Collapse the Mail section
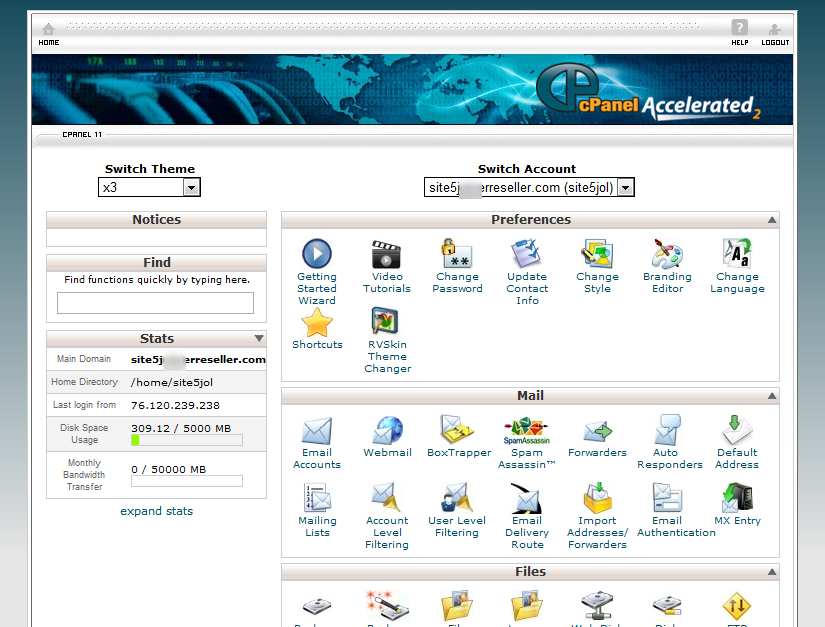The width and height of the screenshot is (825, 627). (x=771, y=396)
